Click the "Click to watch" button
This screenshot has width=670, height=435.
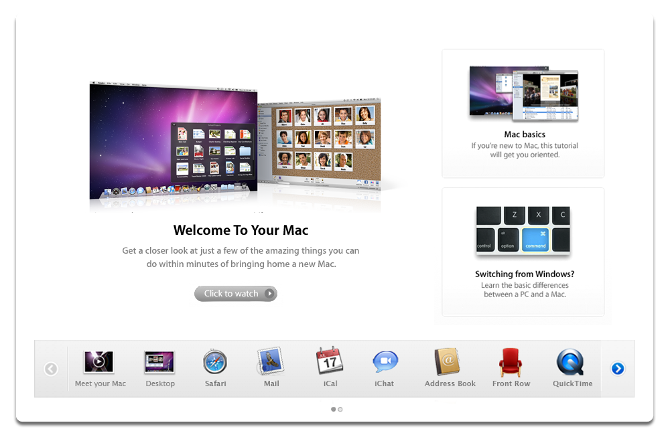(235, 294)
